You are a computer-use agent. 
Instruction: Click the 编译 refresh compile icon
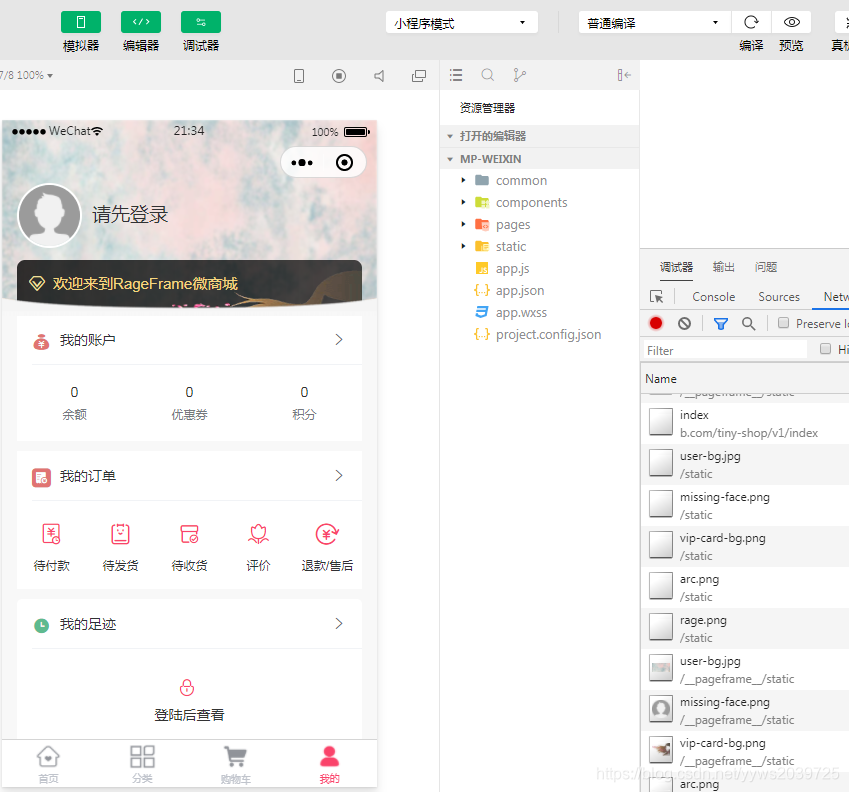pos(751,22)
